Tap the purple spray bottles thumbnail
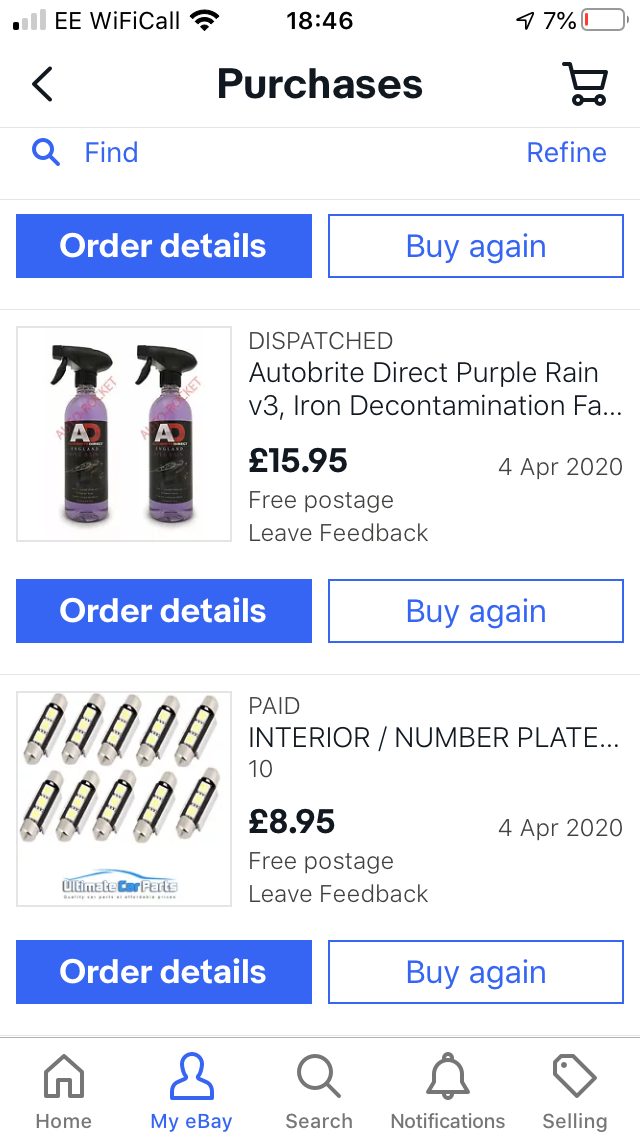This screenshot has height=1136, width=640. tap(124, 433)
